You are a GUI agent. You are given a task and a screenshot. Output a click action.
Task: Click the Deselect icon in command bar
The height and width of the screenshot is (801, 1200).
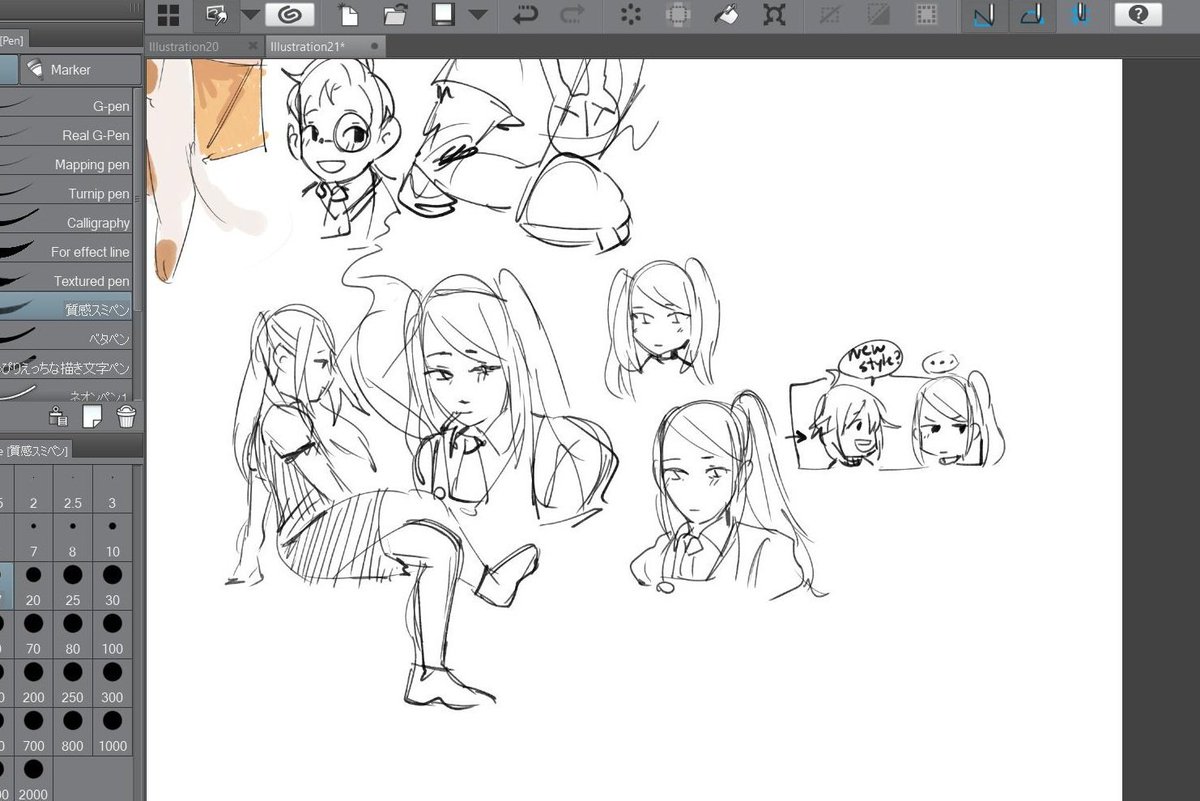(830, 15)
